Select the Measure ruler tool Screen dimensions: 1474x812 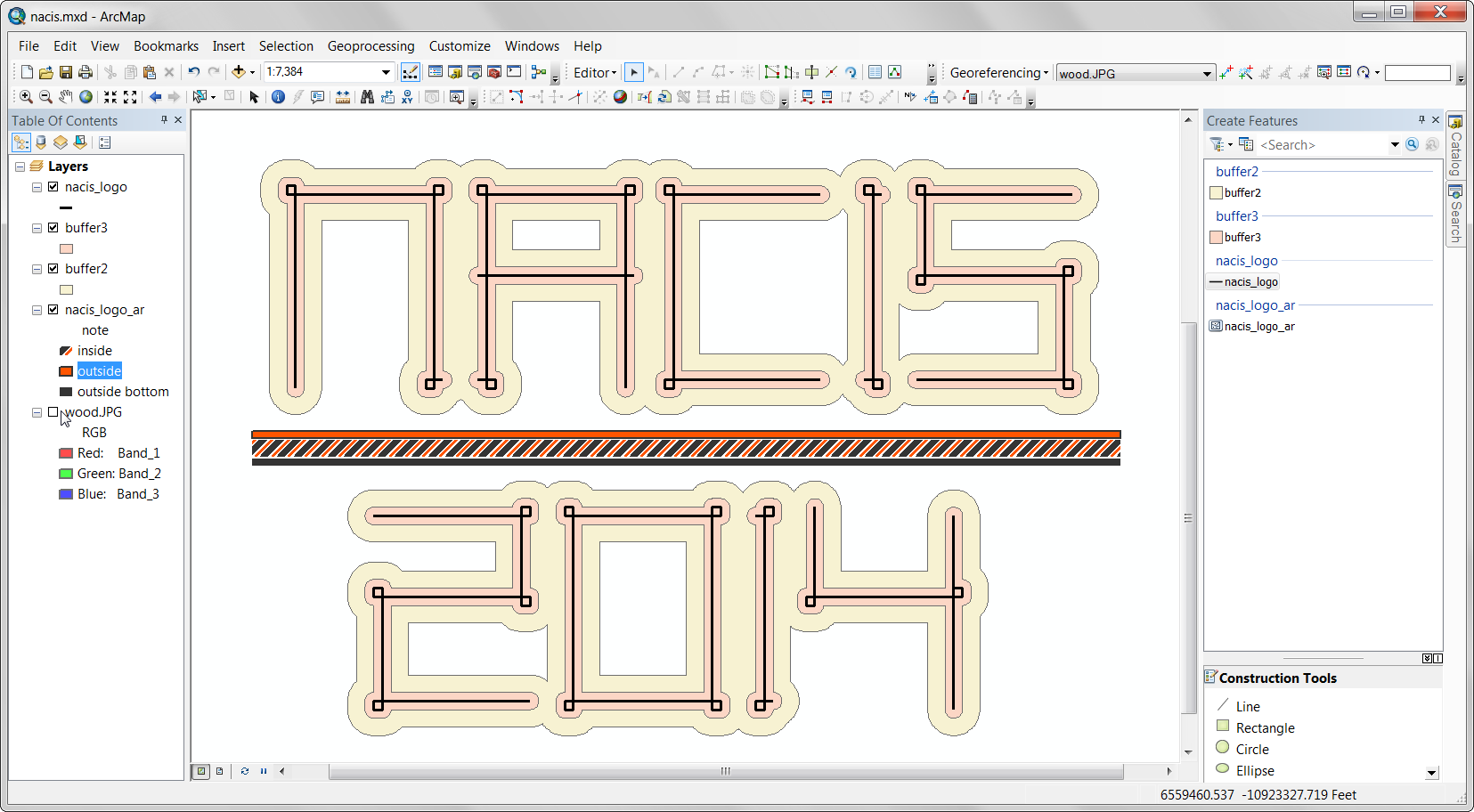point(343,97)
